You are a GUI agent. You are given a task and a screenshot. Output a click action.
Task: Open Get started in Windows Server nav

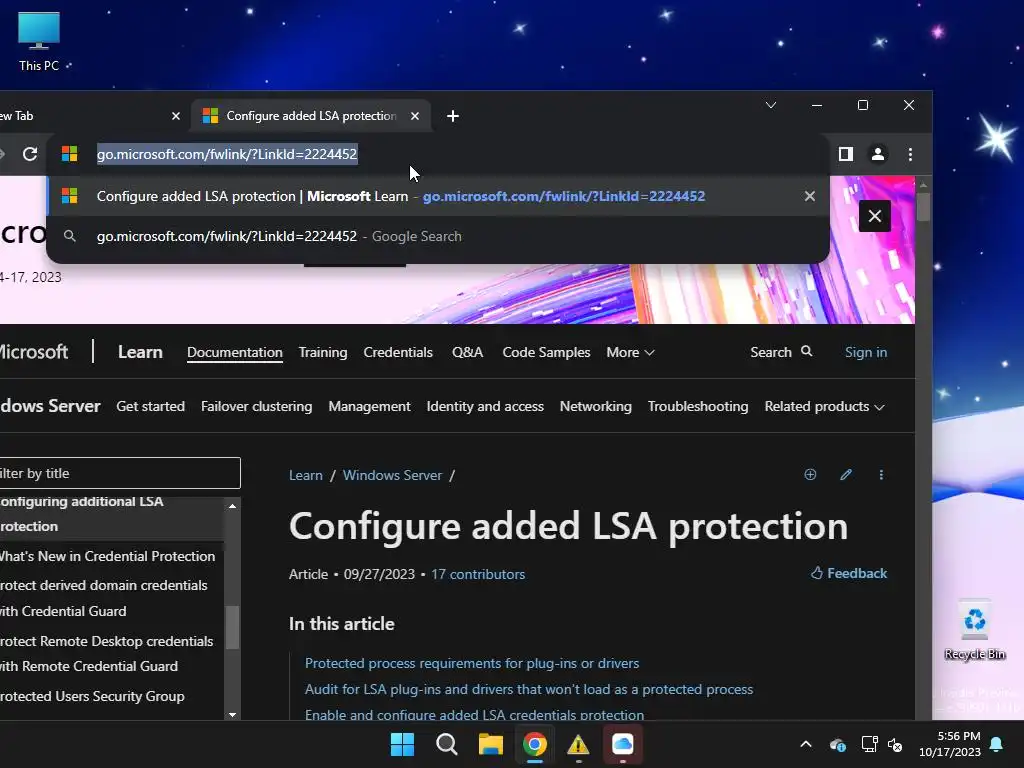coord(151,406)
